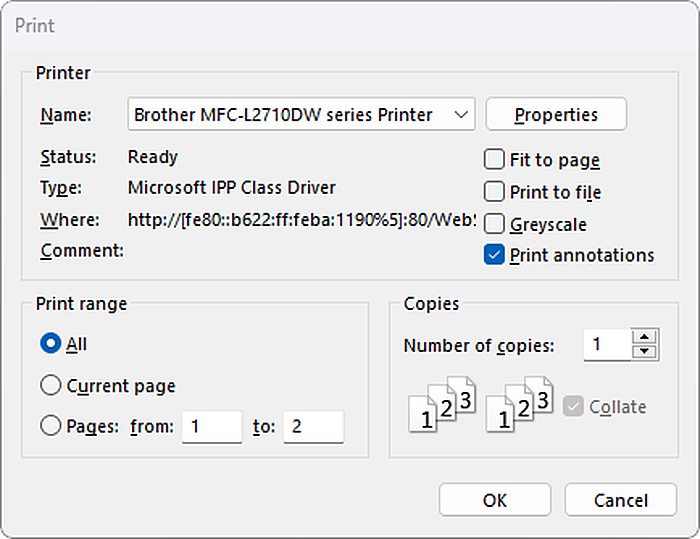Click the second collate page-stack icon

pyautogui.click(x=520, y=405)
